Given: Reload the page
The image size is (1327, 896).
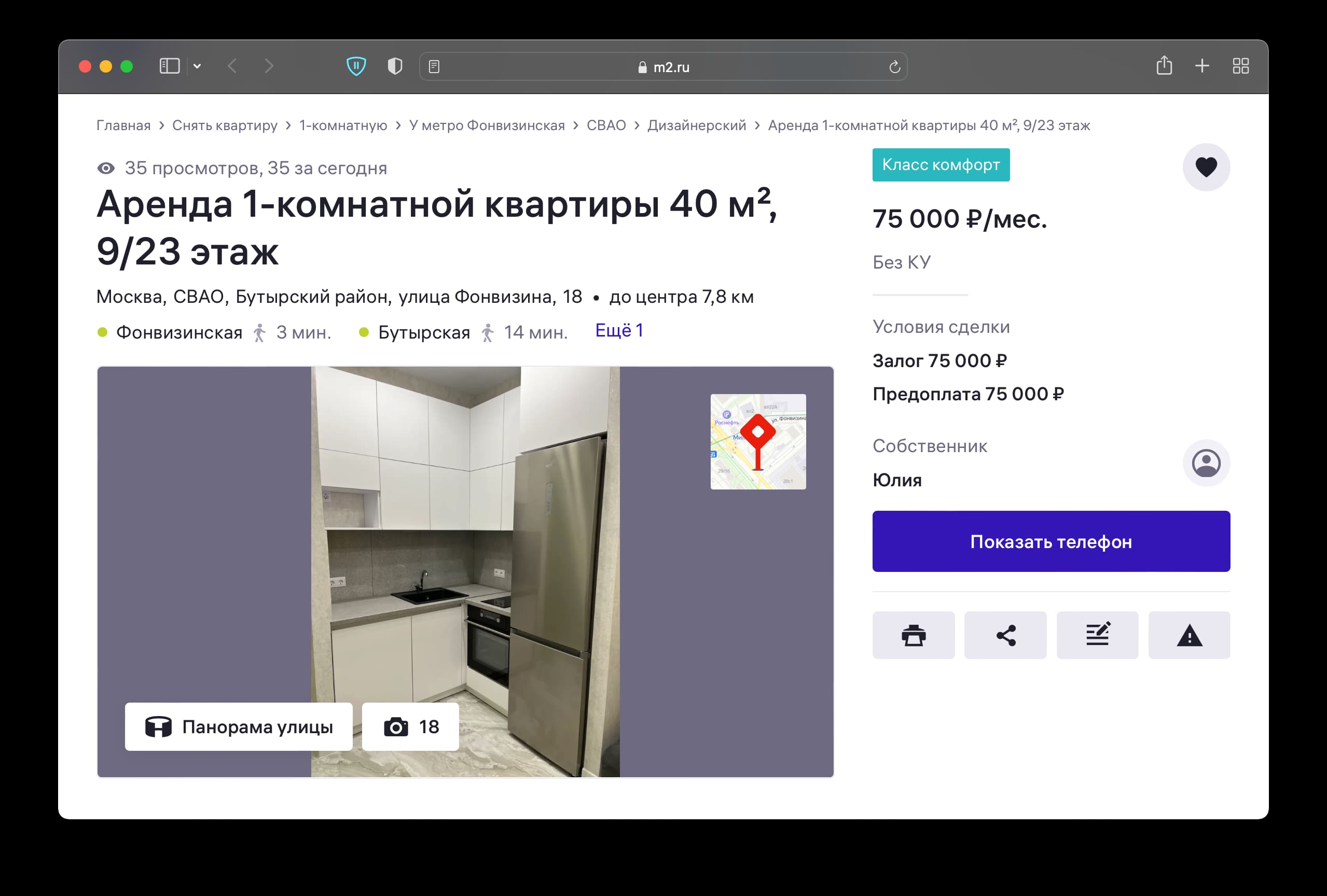Looking at the screenshot, I should 894,67.
